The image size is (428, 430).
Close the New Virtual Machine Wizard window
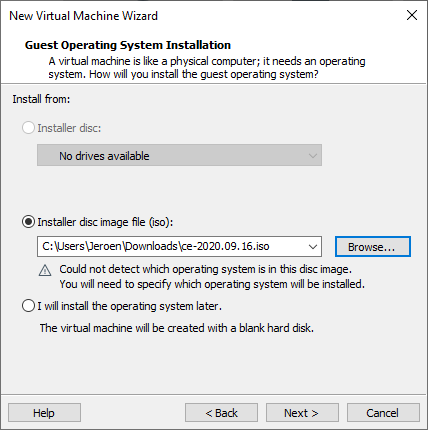click(412, 15)
